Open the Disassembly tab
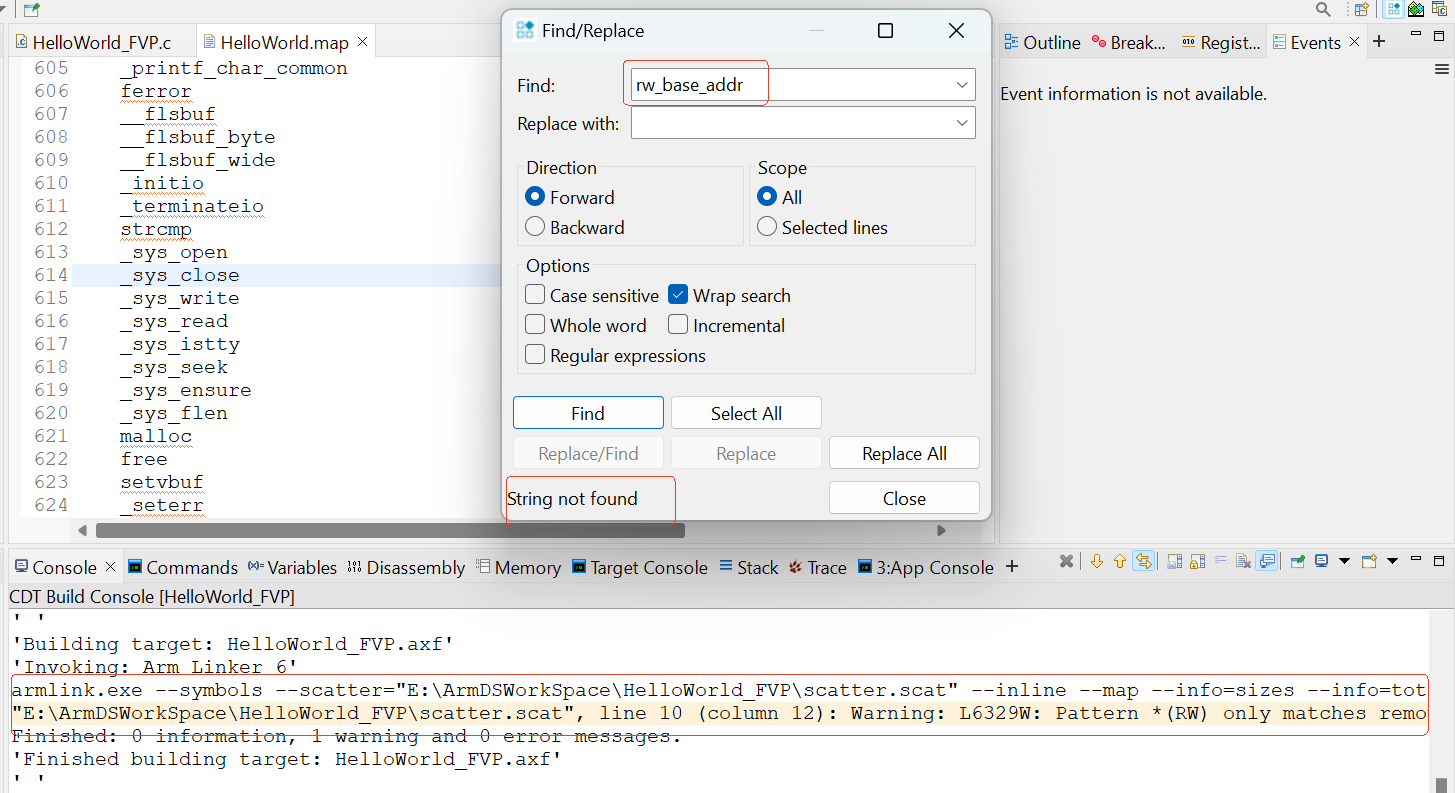The image size is (1455, 793). click(x=406, y=568)
